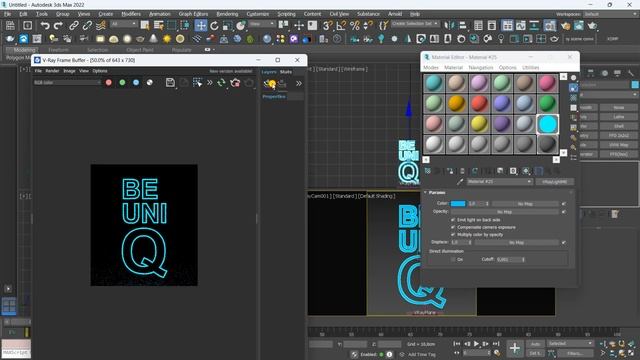Open the RGB color channel dropdown
640x360 pixels.
67,82
